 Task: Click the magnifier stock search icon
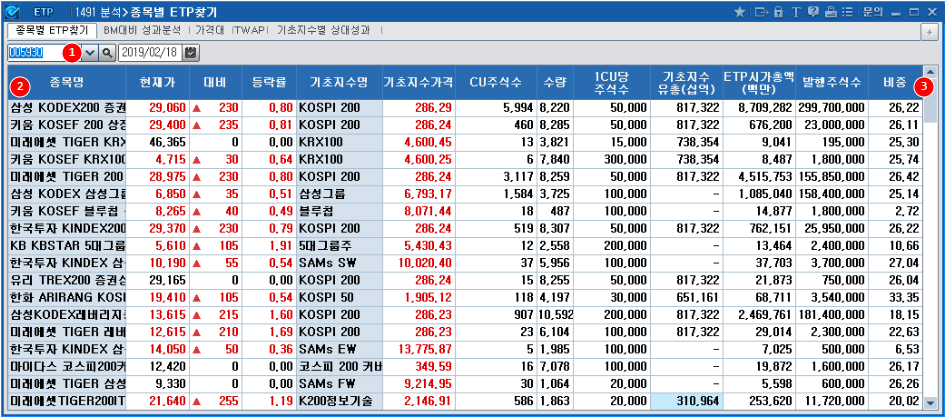tap(106, 51)
